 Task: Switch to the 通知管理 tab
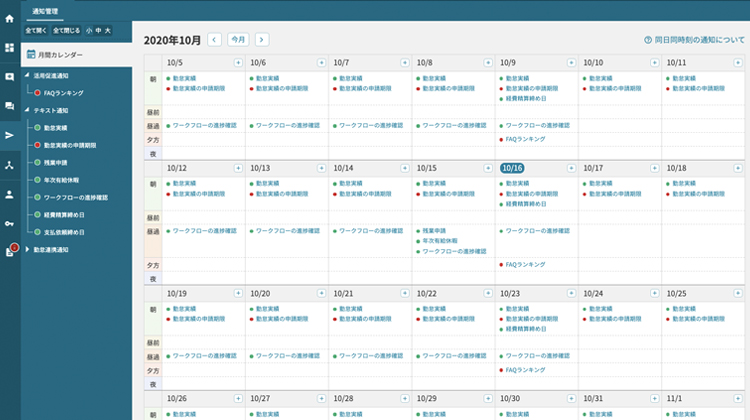[x=45, y=11]
